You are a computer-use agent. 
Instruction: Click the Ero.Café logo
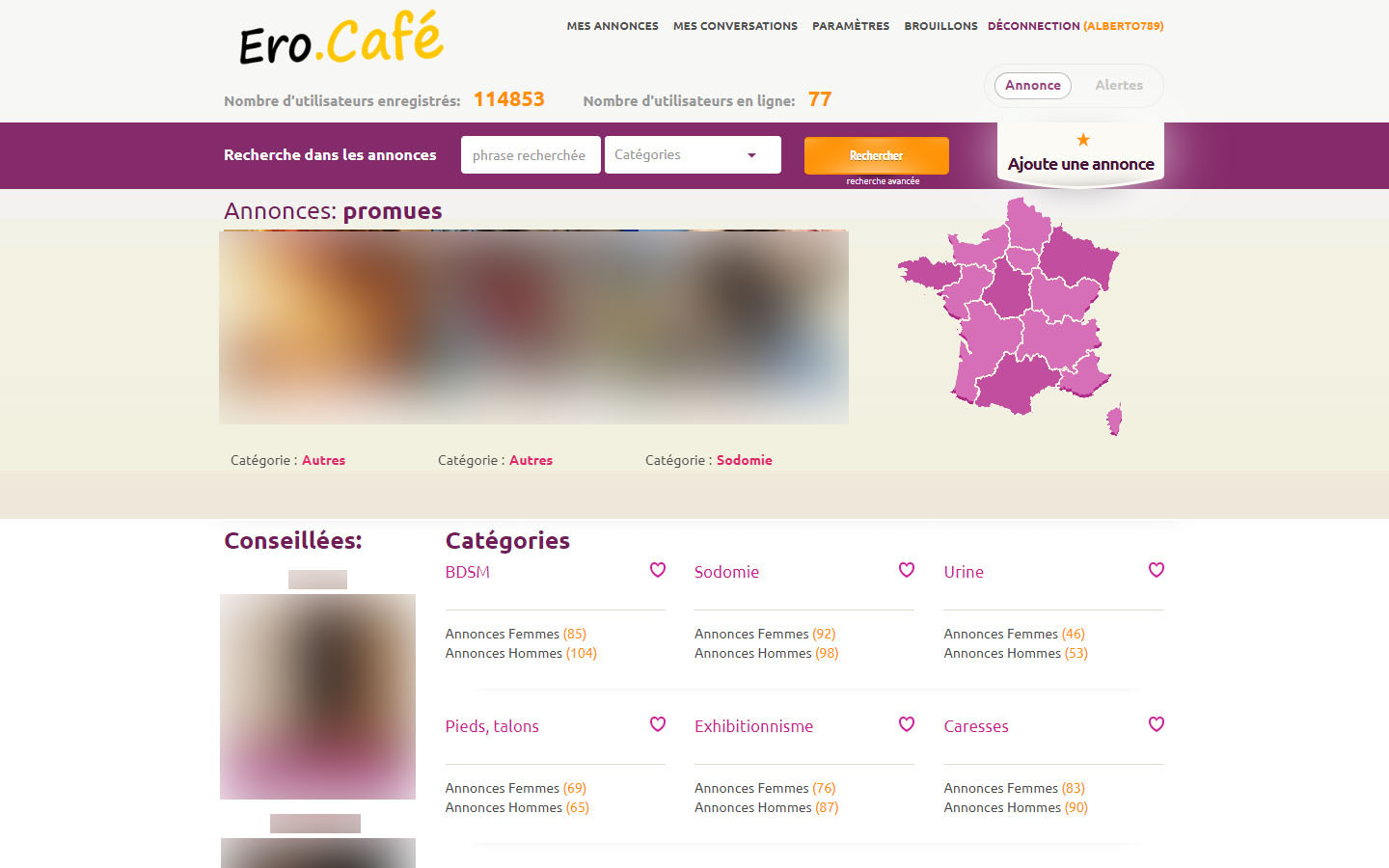340,41
